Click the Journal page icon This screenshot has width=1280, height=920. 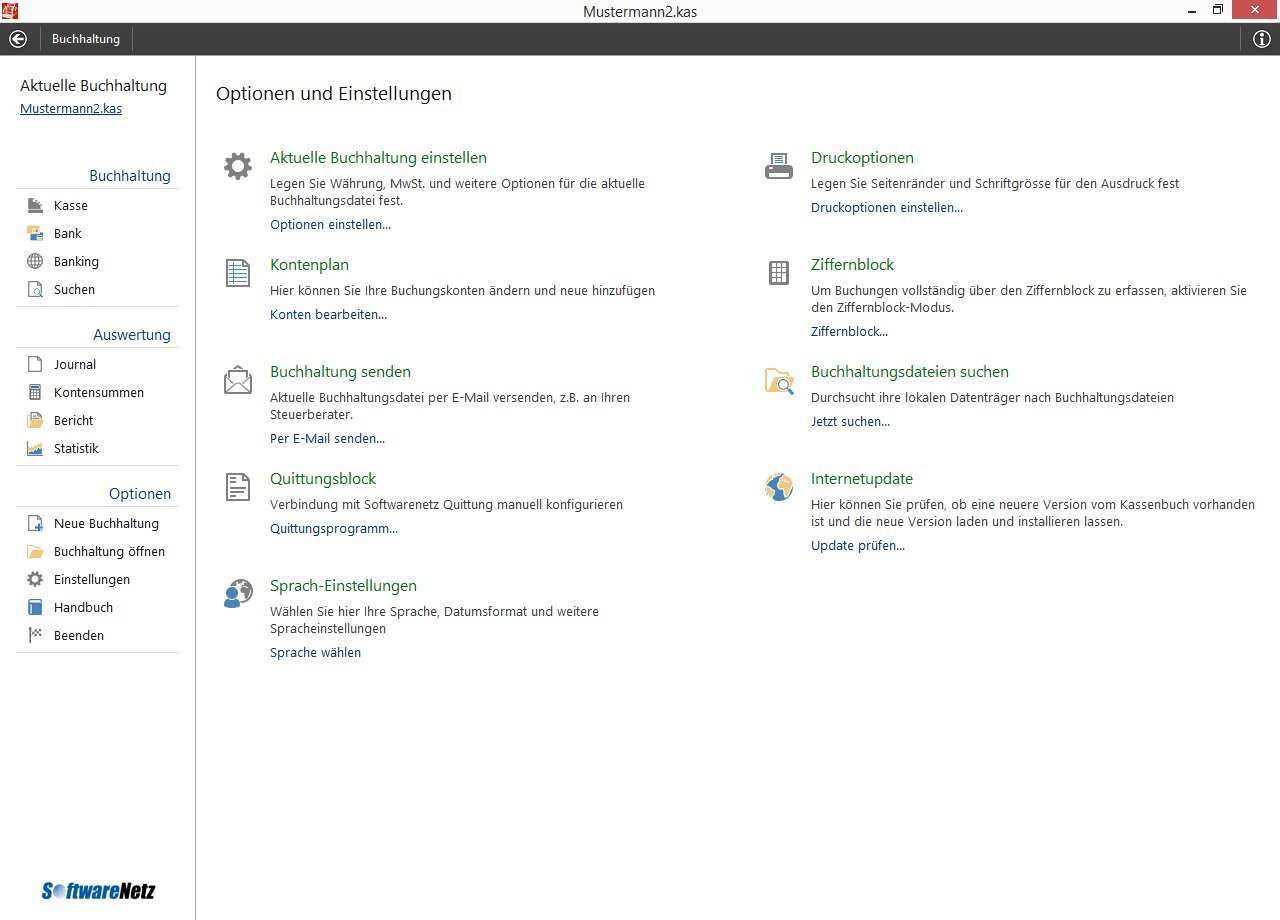click(35, 364)
